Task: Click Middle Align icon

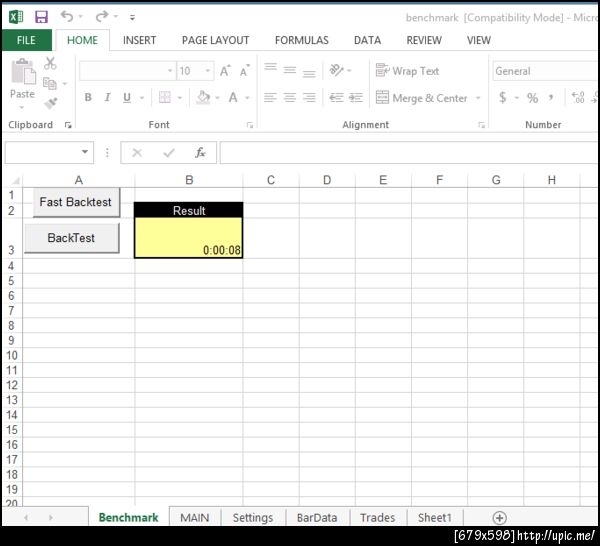Action: [x=290, y=70]
